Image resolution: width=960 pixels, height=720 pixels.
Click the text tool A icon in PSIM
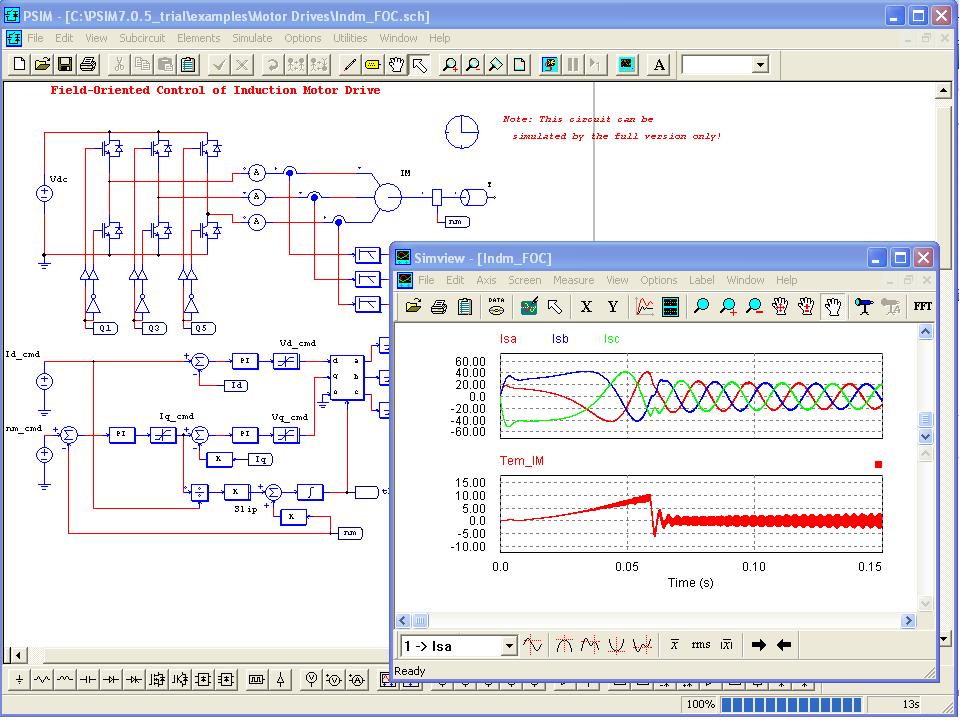tap(658, 64)
